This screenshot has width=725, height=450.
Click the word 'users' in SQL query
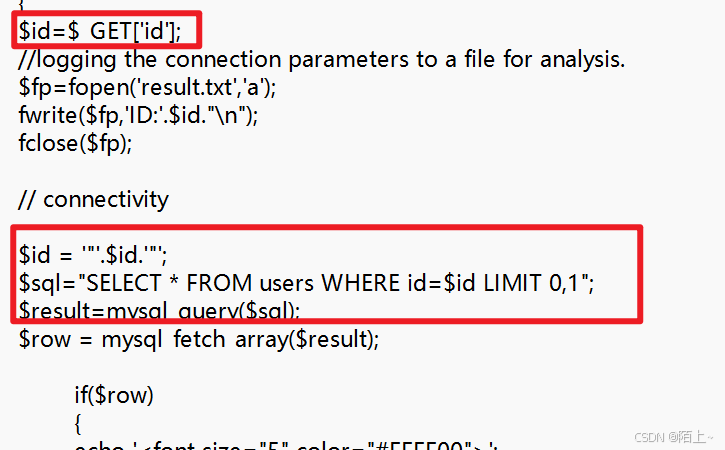287,284
